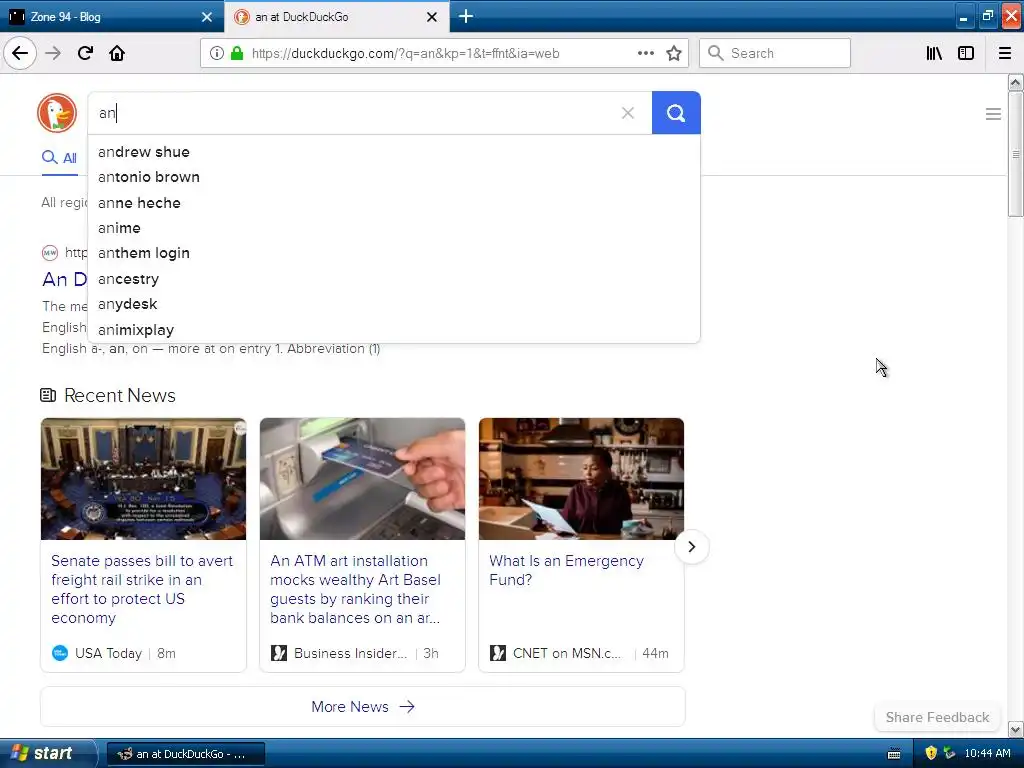Open Senate freight rail strike thumbnail
Screen dimensions: 1024x768
click(x=144, y=479)
